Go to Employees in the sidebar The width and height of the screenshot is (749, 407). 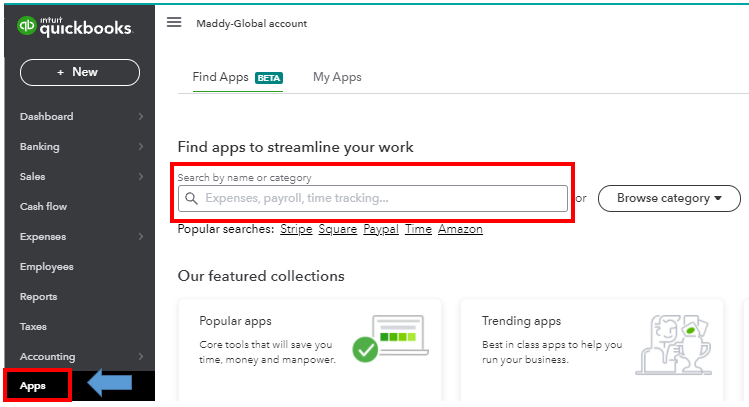pyautogui.click(x=47, y=267)
